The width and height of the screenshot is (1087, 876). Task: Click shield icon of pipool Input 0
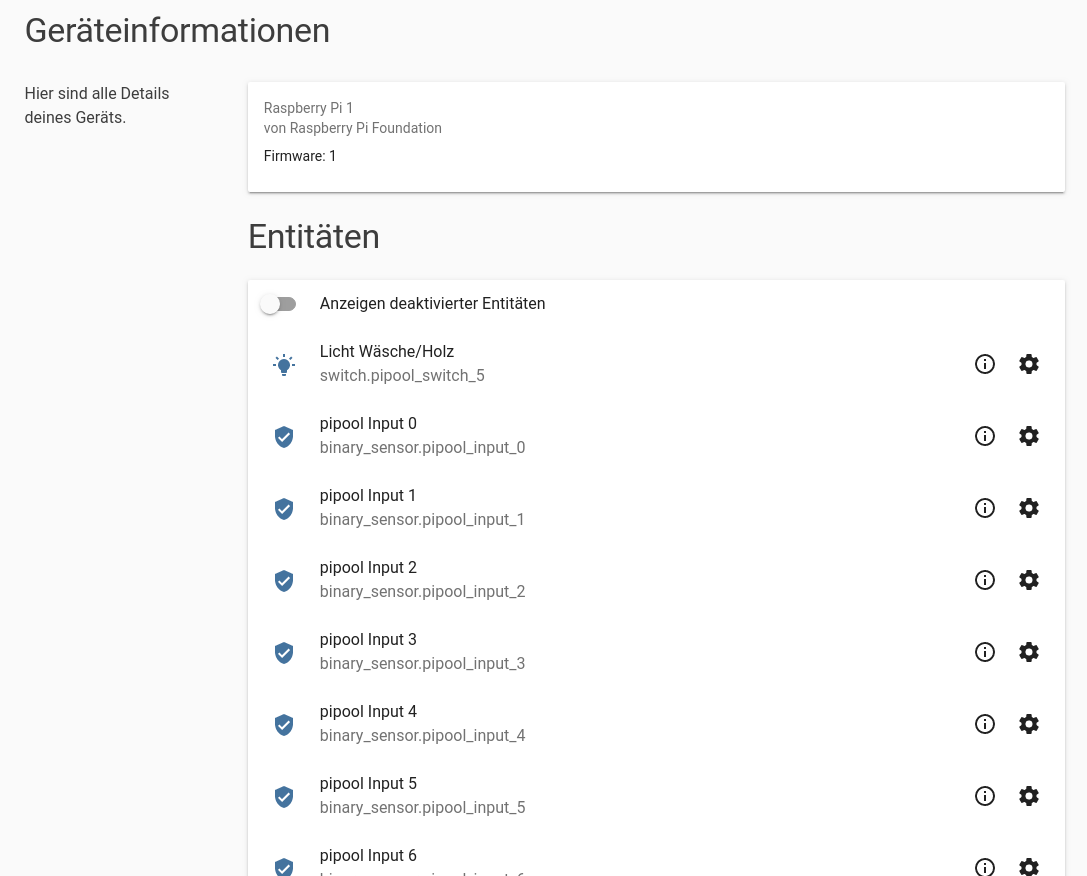coord(284,436)
